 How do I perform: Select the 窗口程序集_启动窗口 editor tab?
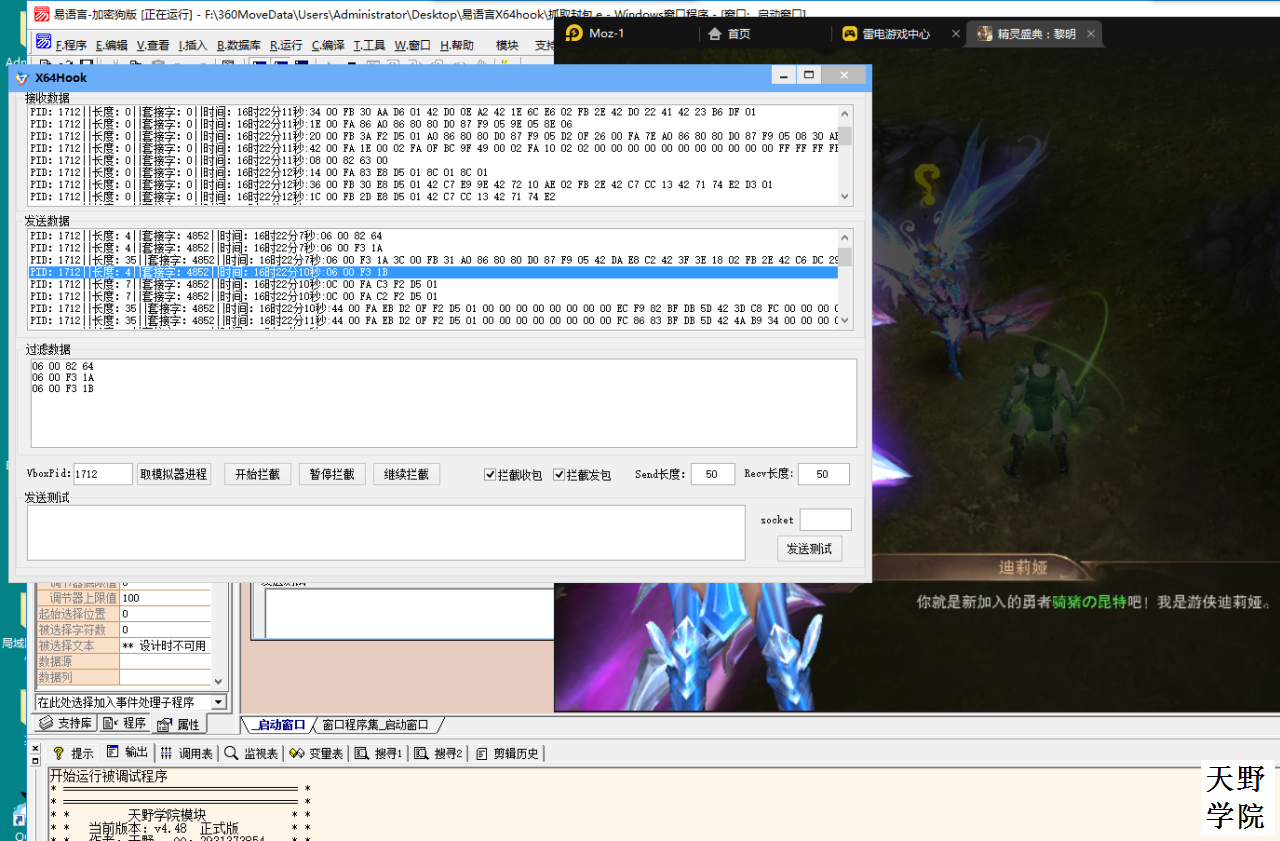point(375,724)
